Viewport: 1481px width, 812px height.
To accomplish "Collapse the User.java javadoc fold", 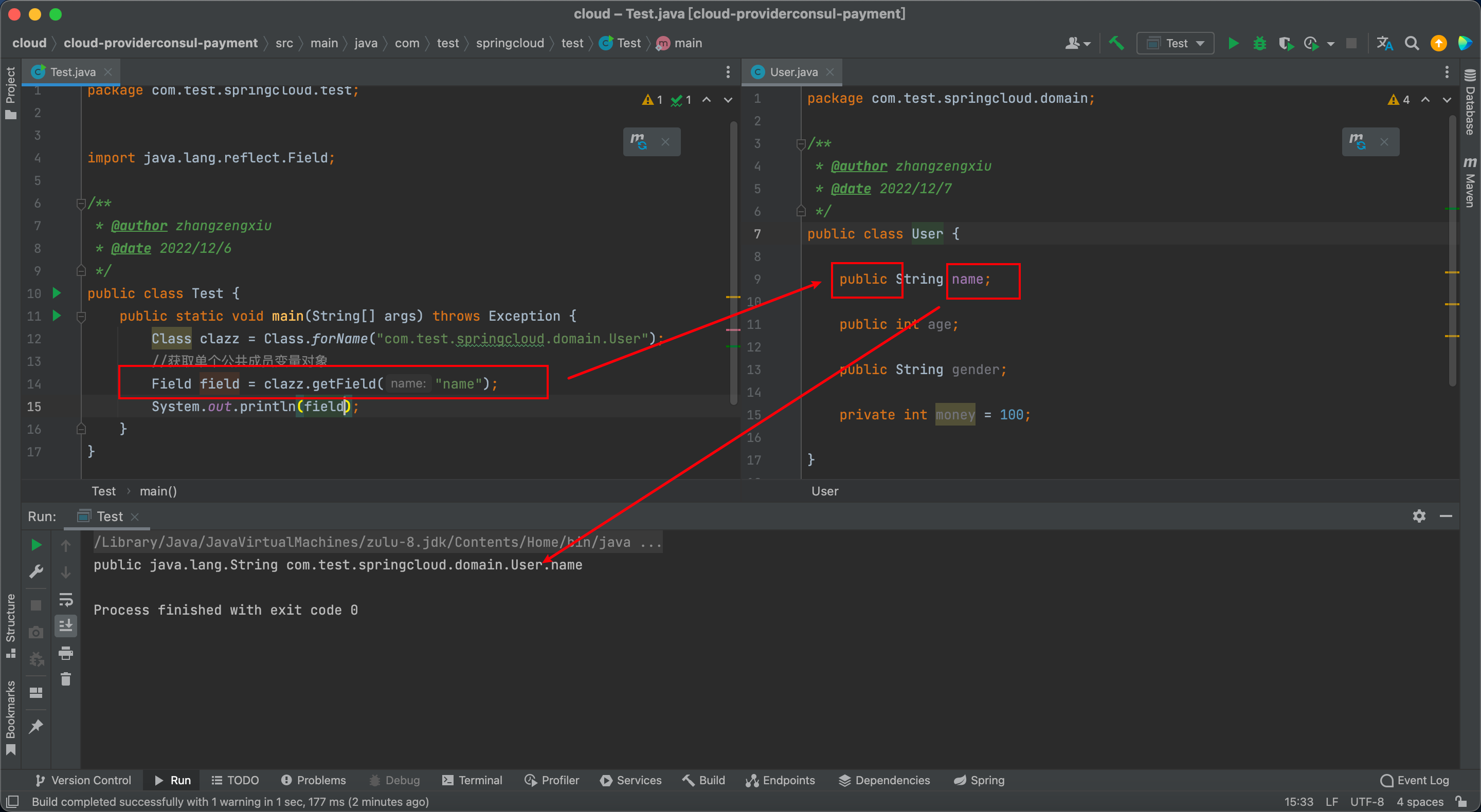I will 801,144.
